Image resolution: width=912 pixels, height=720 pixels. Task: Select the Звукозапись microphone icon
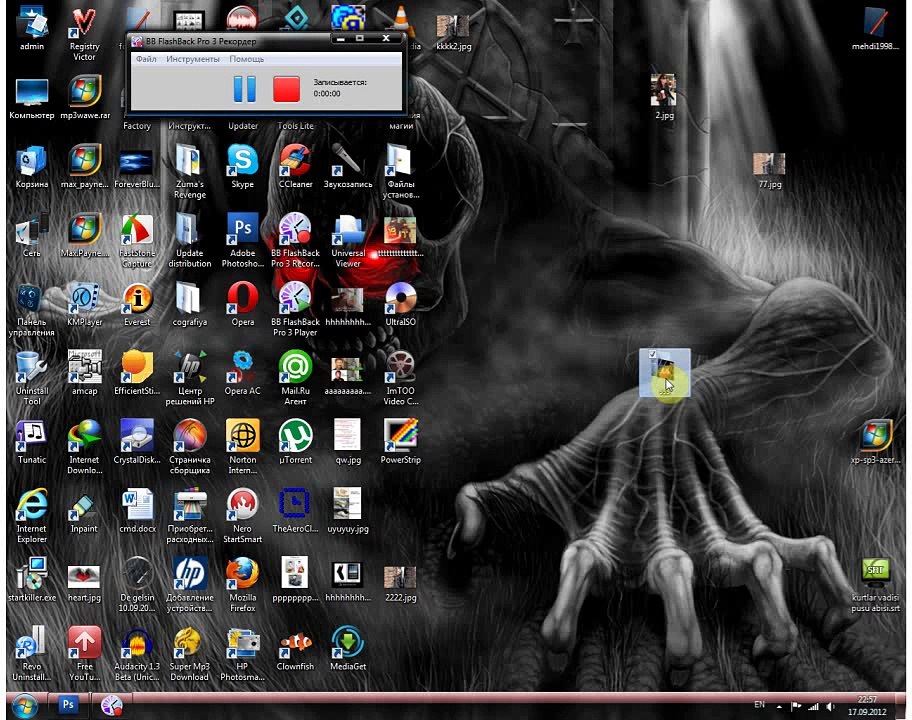pos(348,166)
